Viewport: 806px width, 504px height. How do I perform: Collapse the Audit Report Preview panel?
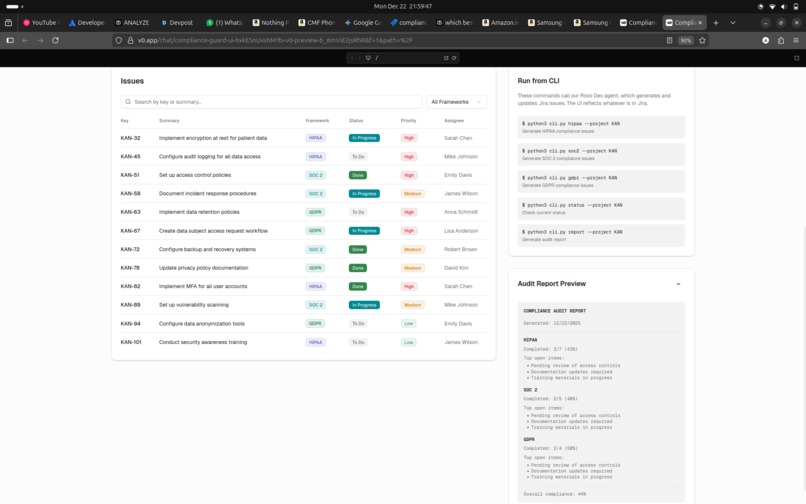tap(678, 284)
